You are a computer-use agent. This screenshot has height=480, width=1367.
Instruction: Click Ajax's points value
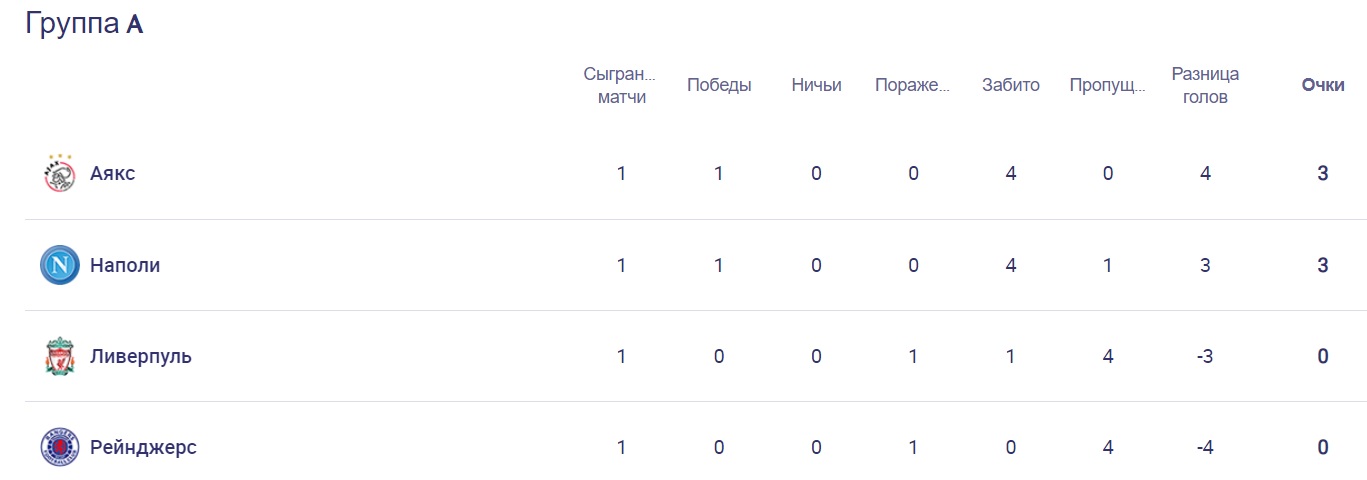coord(1322,174)
